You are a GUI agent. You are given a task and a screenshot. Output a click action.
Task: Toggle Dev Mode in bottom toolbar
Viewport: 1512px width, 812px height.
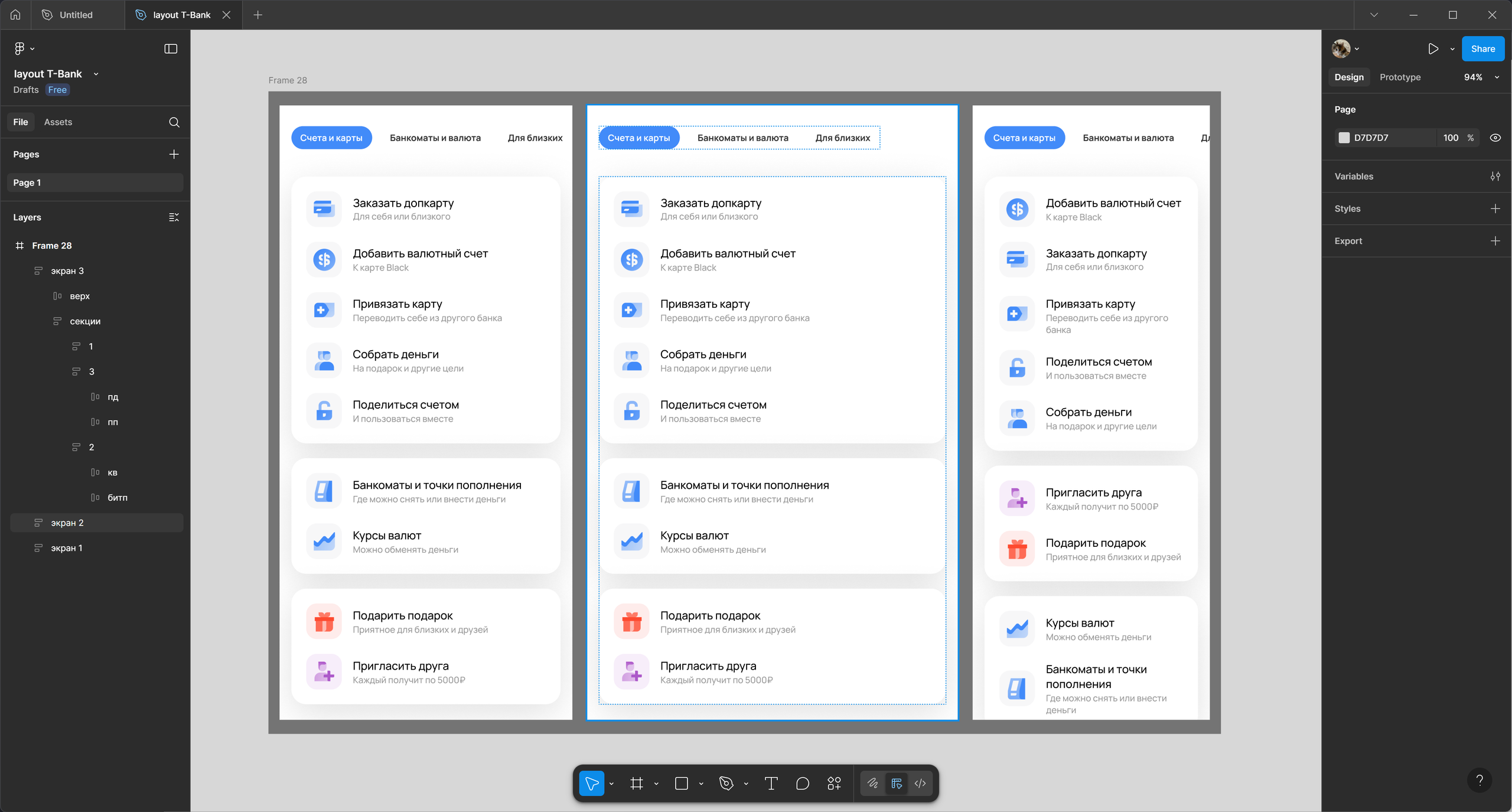(x=895, y=783)
